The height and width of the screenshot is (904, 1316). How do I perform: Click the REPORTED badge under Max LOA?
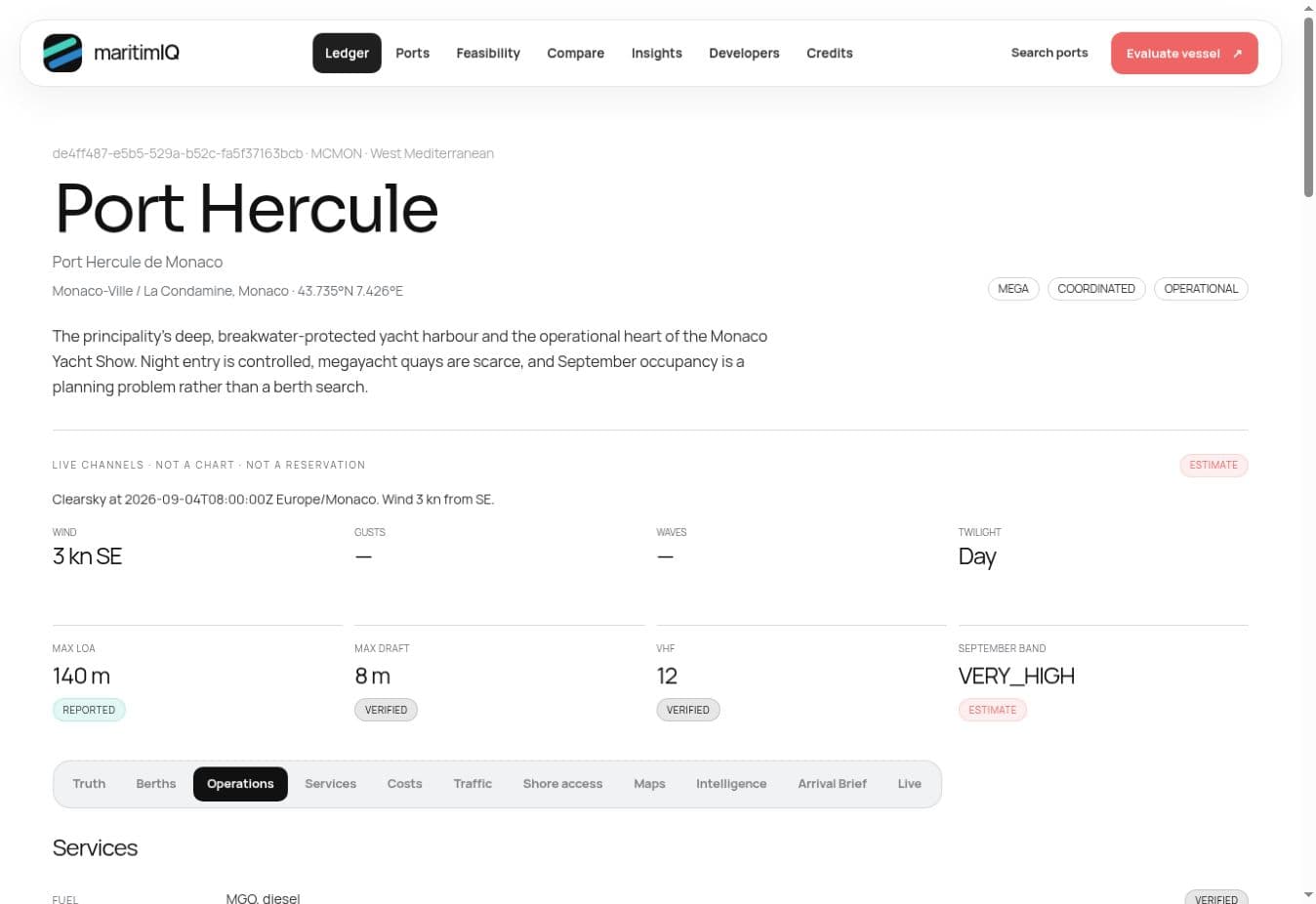(89, 710)
